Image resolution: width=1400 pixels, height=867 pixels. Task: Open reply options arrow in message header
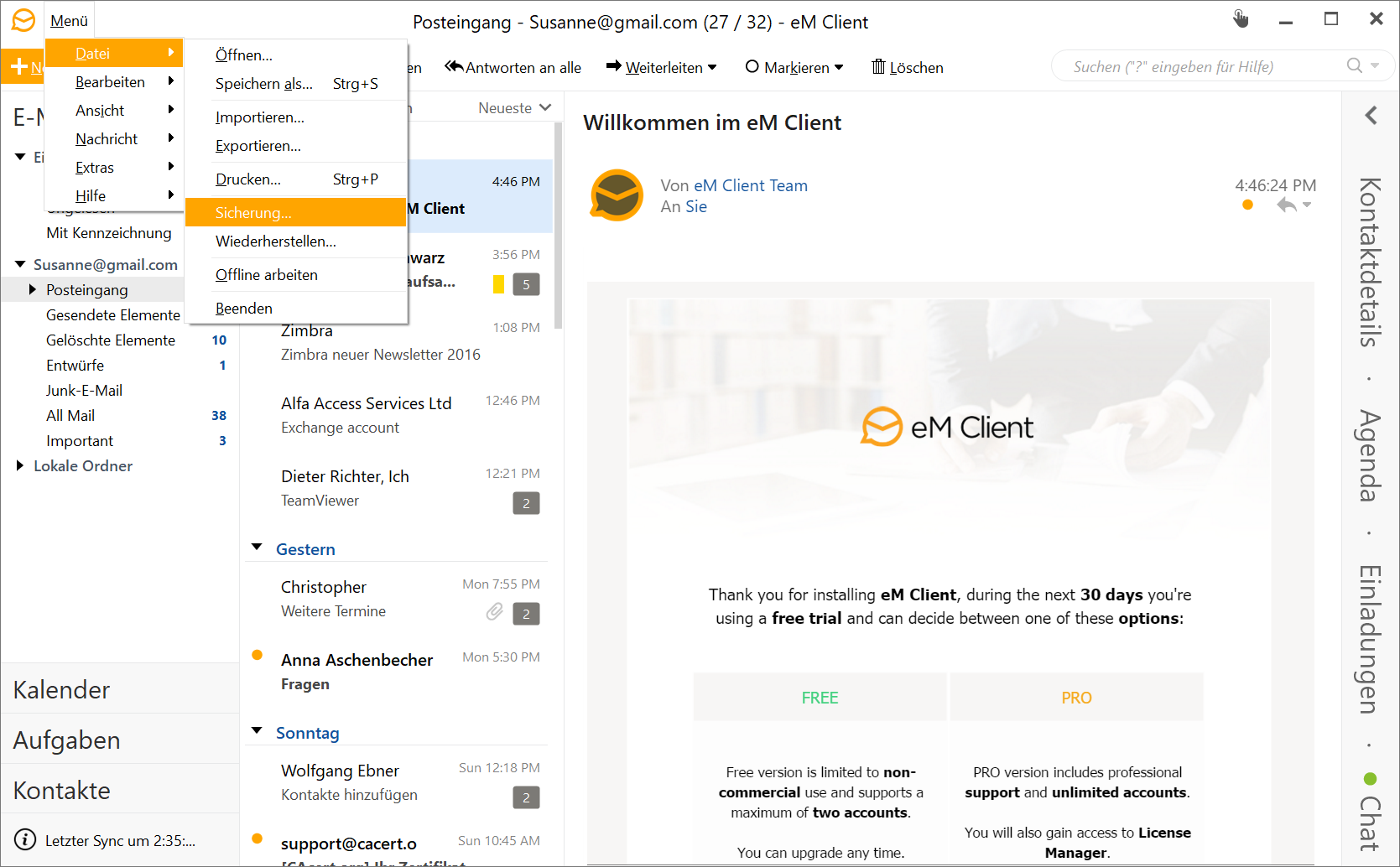pyautogui.click(x=1307, y=205)
